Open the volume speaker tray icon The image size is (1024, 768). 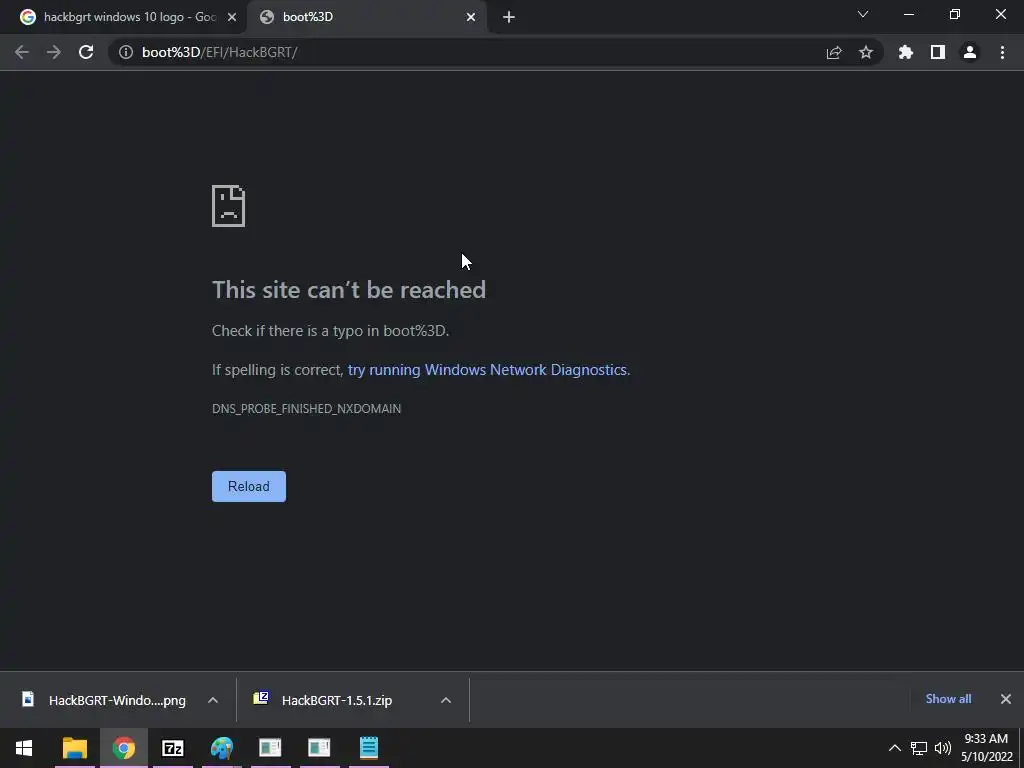(x=942, y=748)
